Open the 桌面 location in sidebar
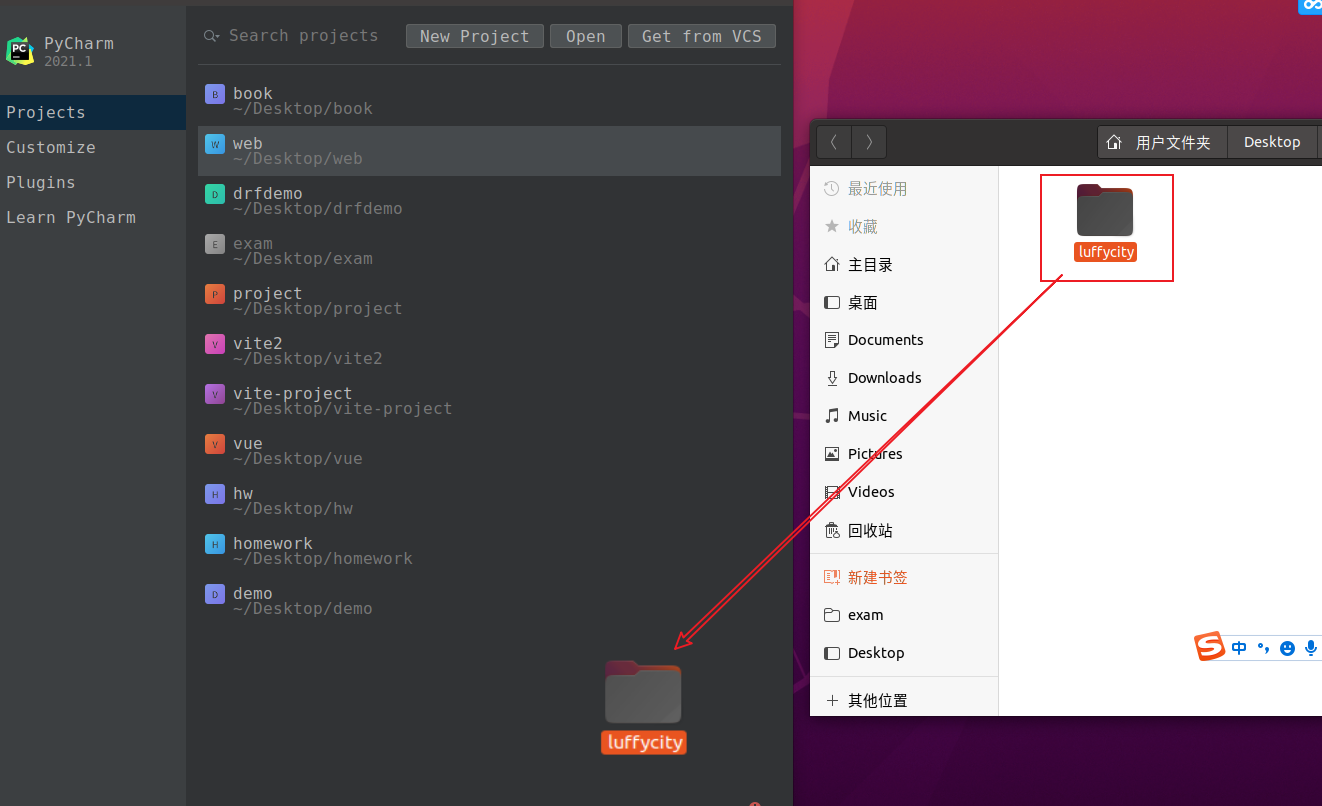This screenshot has height=806, width=1322. (x=904, y=302)
